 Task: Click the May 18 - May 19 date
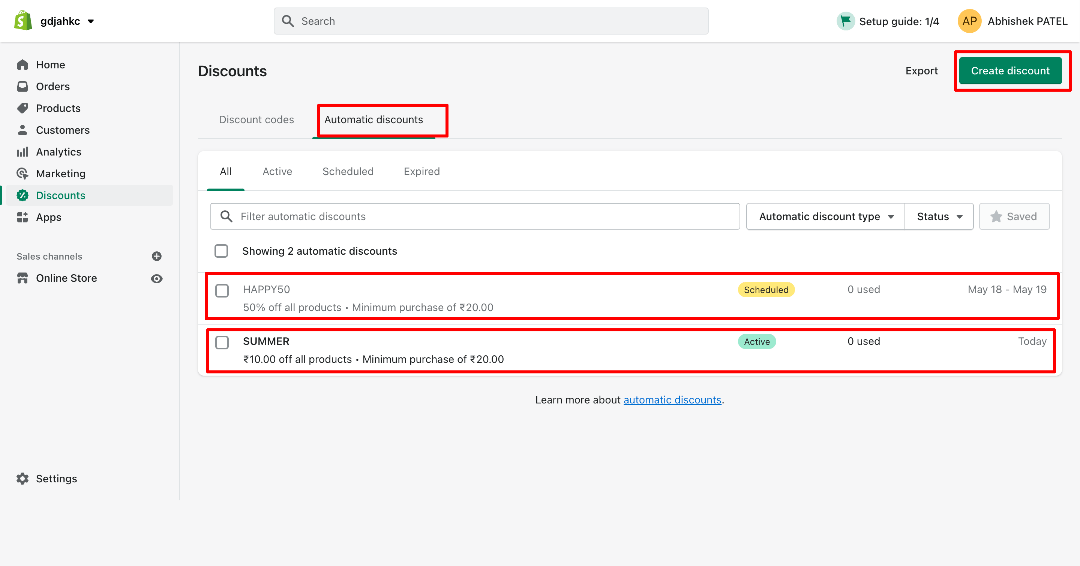tap(1007, 289)
